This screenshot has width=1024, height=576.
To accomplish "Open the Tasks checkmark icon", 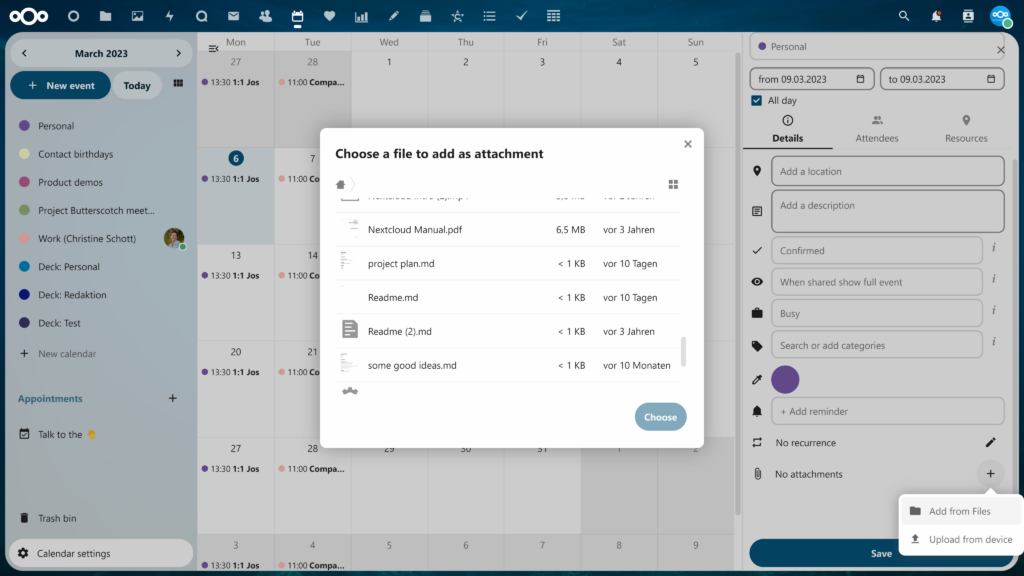I will [x=520, y=15].
